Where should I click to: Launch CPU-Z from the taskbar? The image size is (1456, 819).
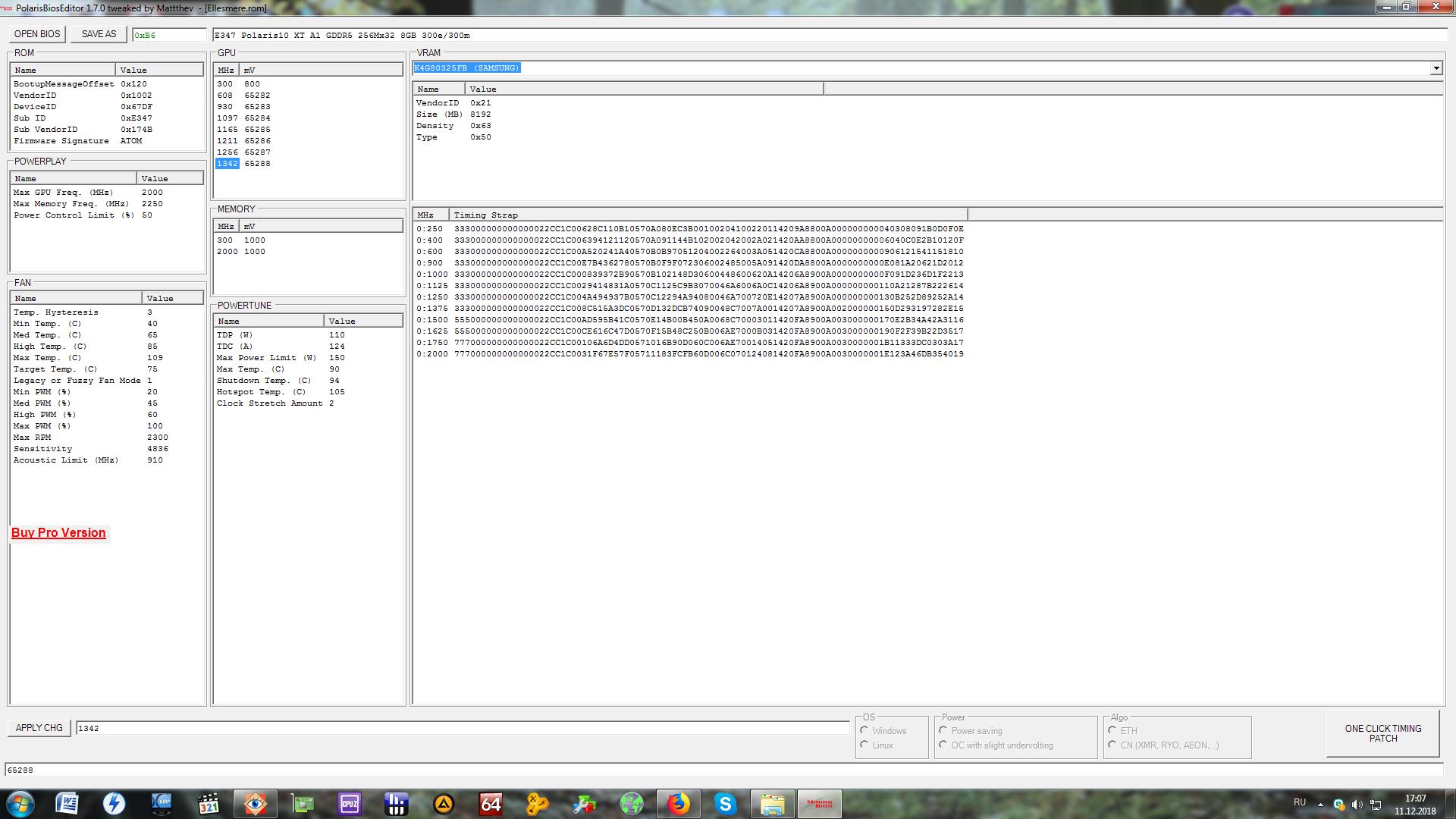(x=350, y=804)
